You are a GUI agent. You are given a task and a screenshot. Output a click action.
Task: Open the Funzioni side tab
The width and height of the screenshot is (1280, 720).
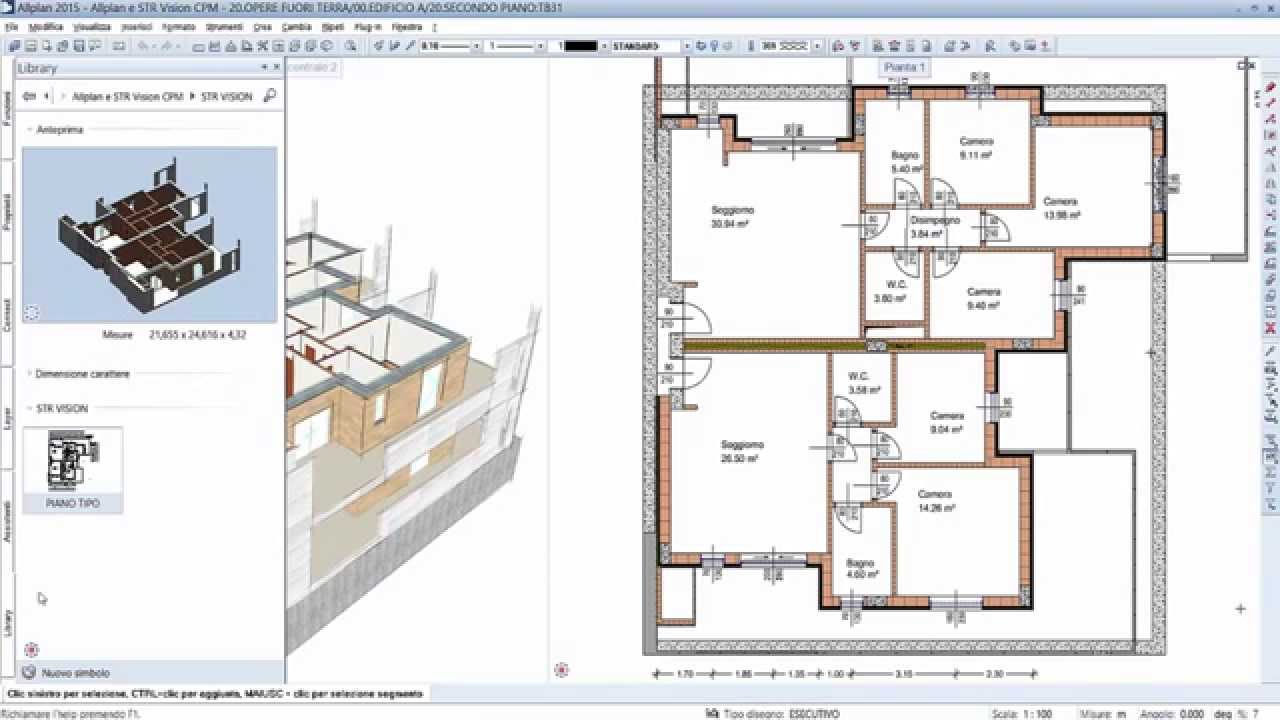coord(7,107)
